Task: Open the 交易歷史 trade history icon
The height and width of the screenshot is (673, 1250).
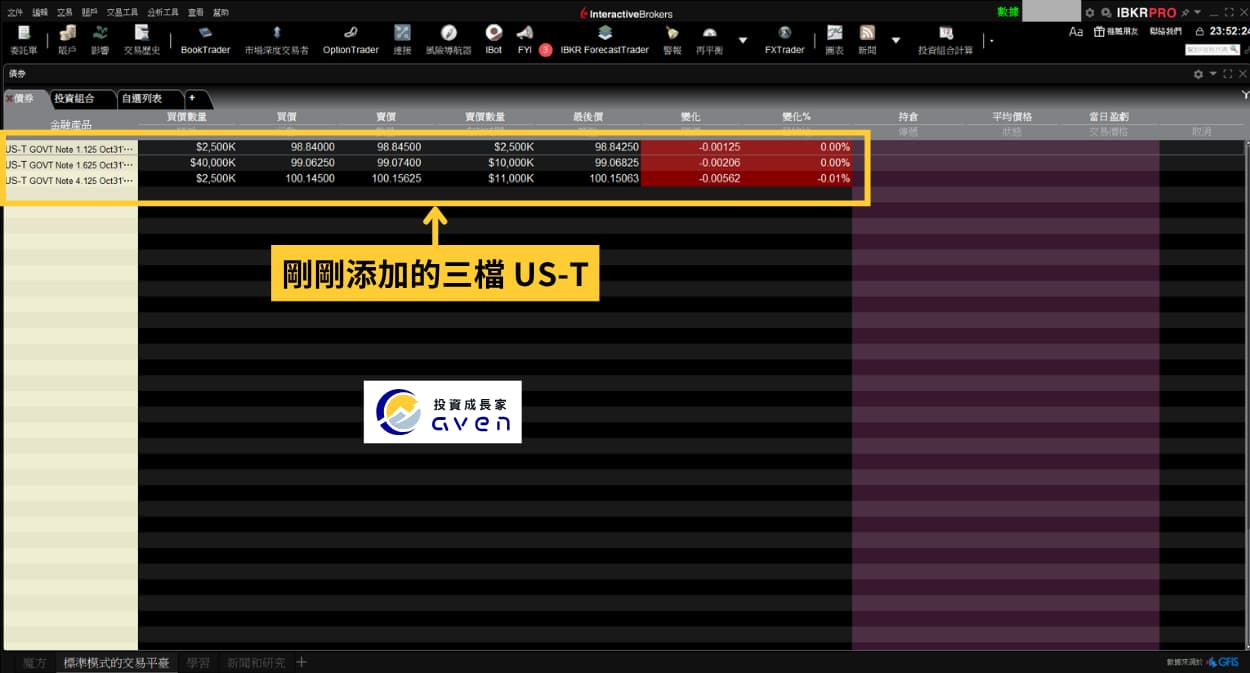Action: click(x=142, y=39)
